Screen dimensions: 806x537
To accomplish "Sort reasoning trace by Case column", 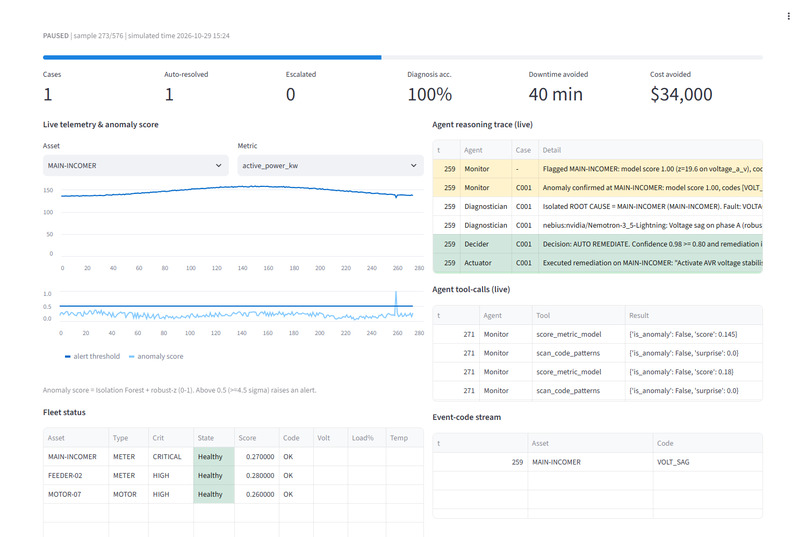I will point(525,150).
